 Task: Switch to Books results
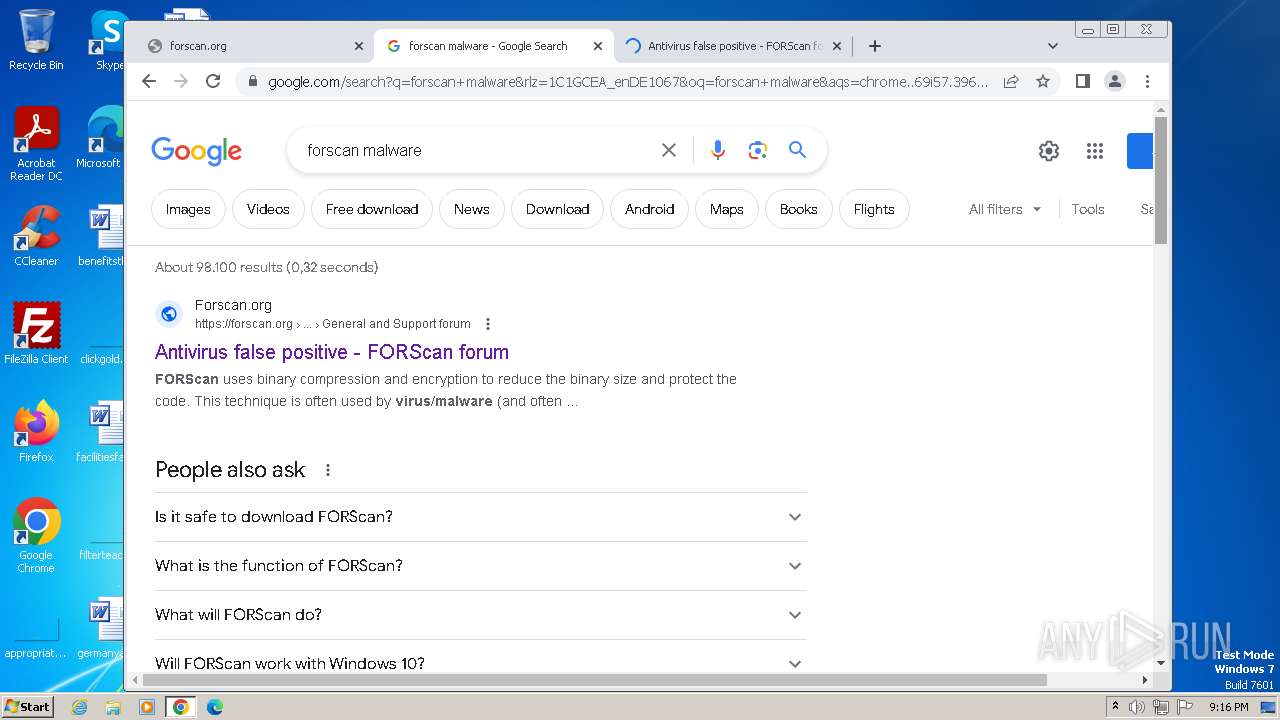pos(799,209)
